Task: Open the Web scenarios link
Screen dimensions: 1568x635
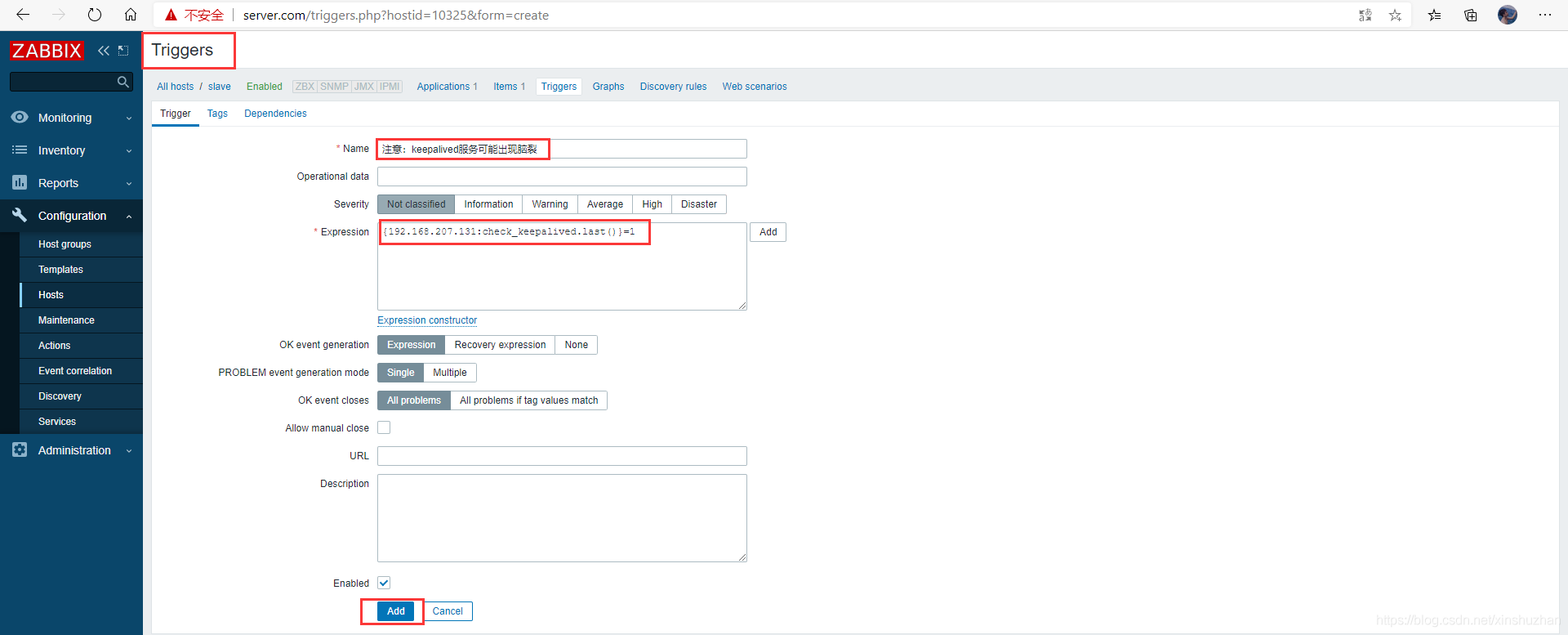Action: pyautogui.click(x=755, y=87)
